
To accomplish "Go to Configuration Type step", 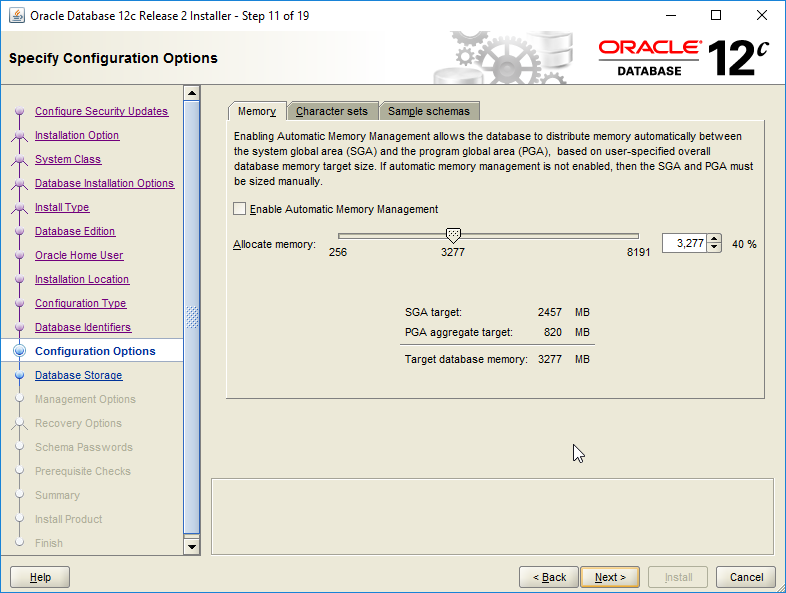I will point(80,304).
